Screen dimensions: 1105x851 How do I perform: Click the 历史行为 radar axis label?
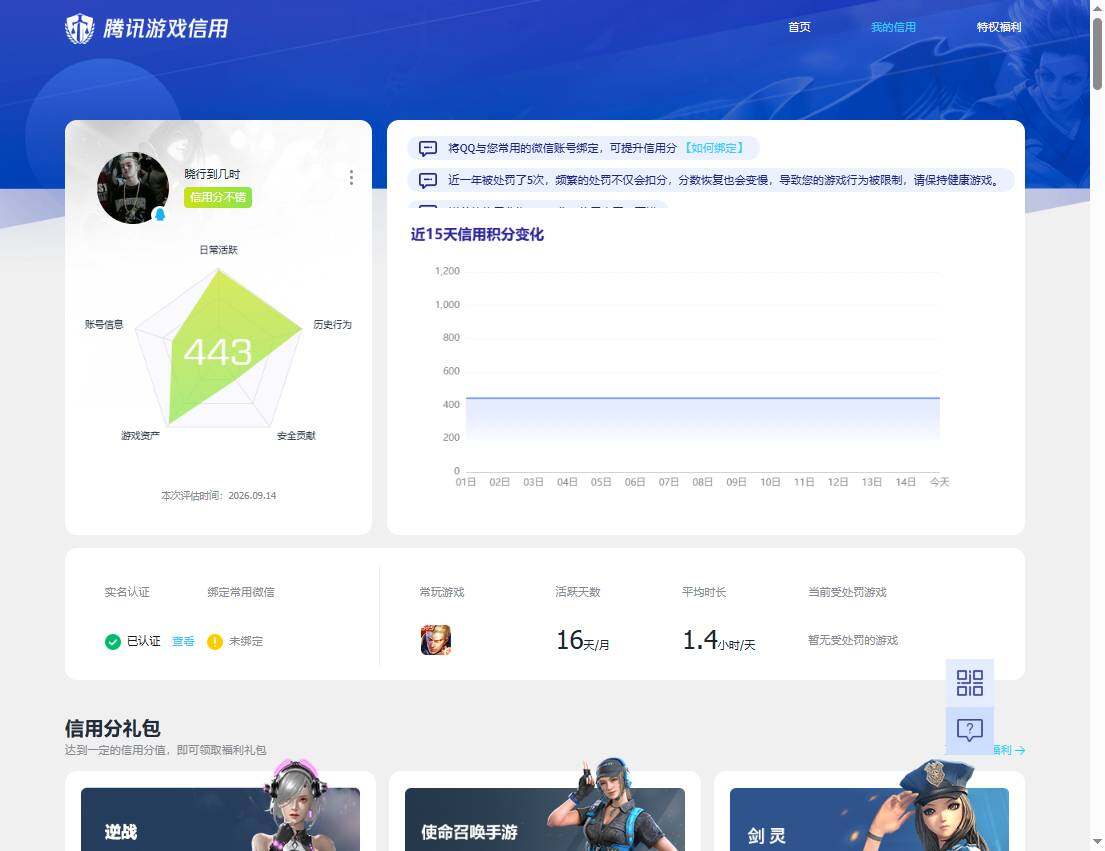333,324
